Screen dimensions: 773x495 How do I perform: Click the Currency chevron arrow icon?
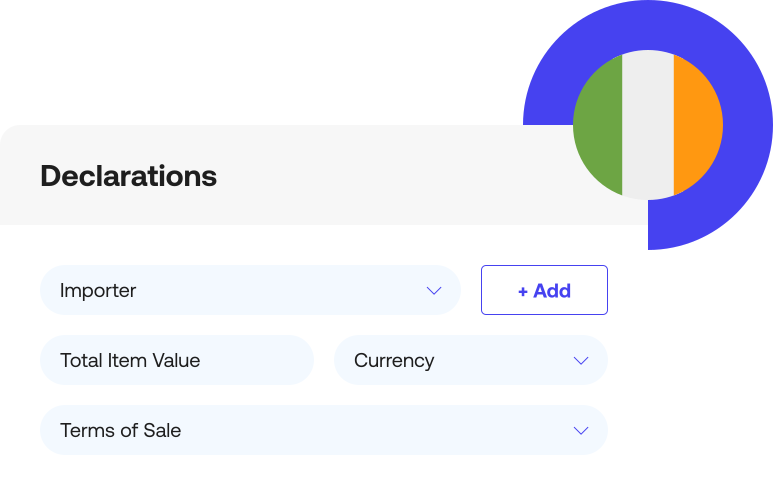pos(581,361)
